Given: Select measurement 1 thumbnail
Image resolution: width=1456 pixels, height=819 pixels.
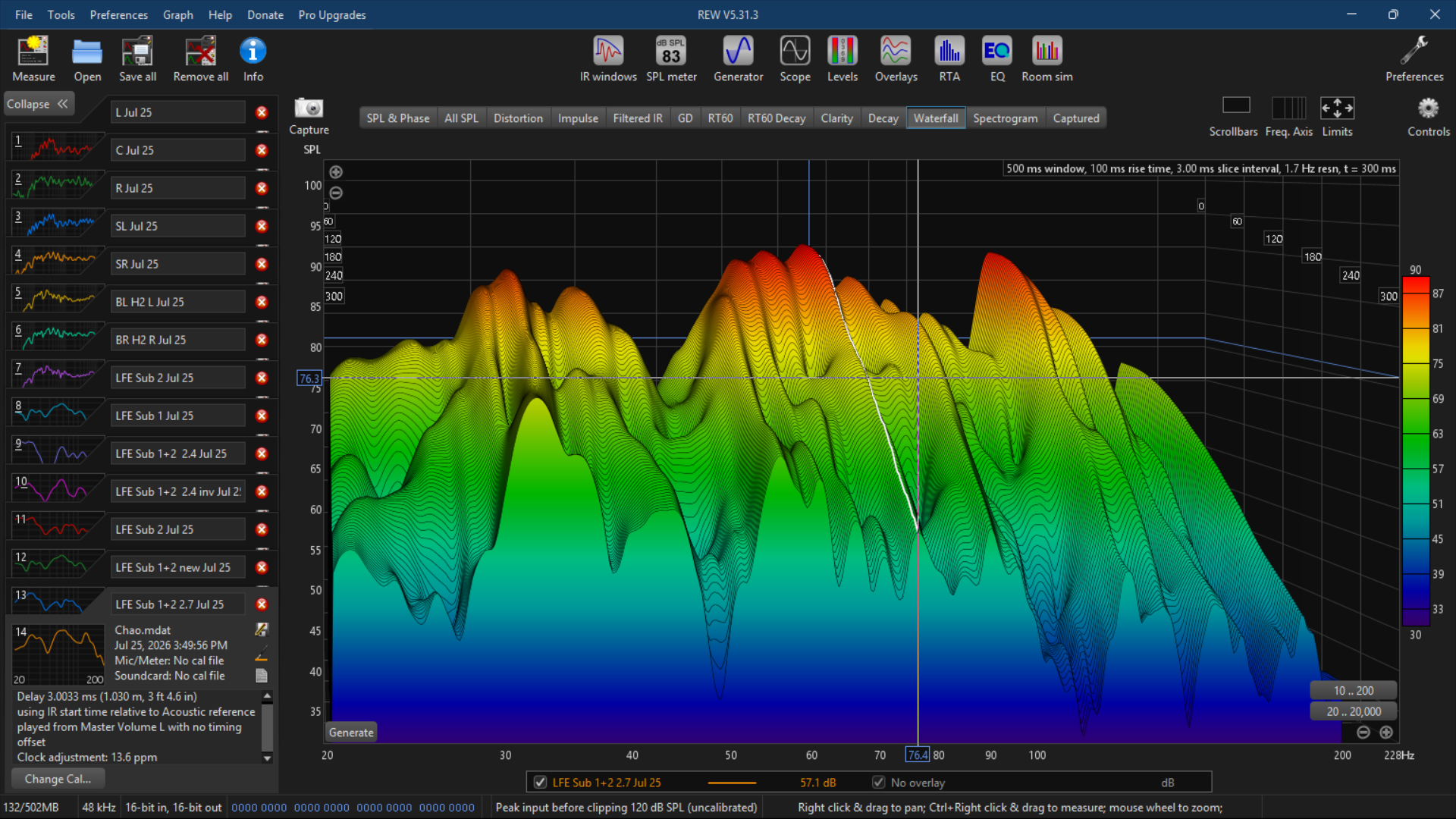Looking at the screenshot, I should (58, 147).
